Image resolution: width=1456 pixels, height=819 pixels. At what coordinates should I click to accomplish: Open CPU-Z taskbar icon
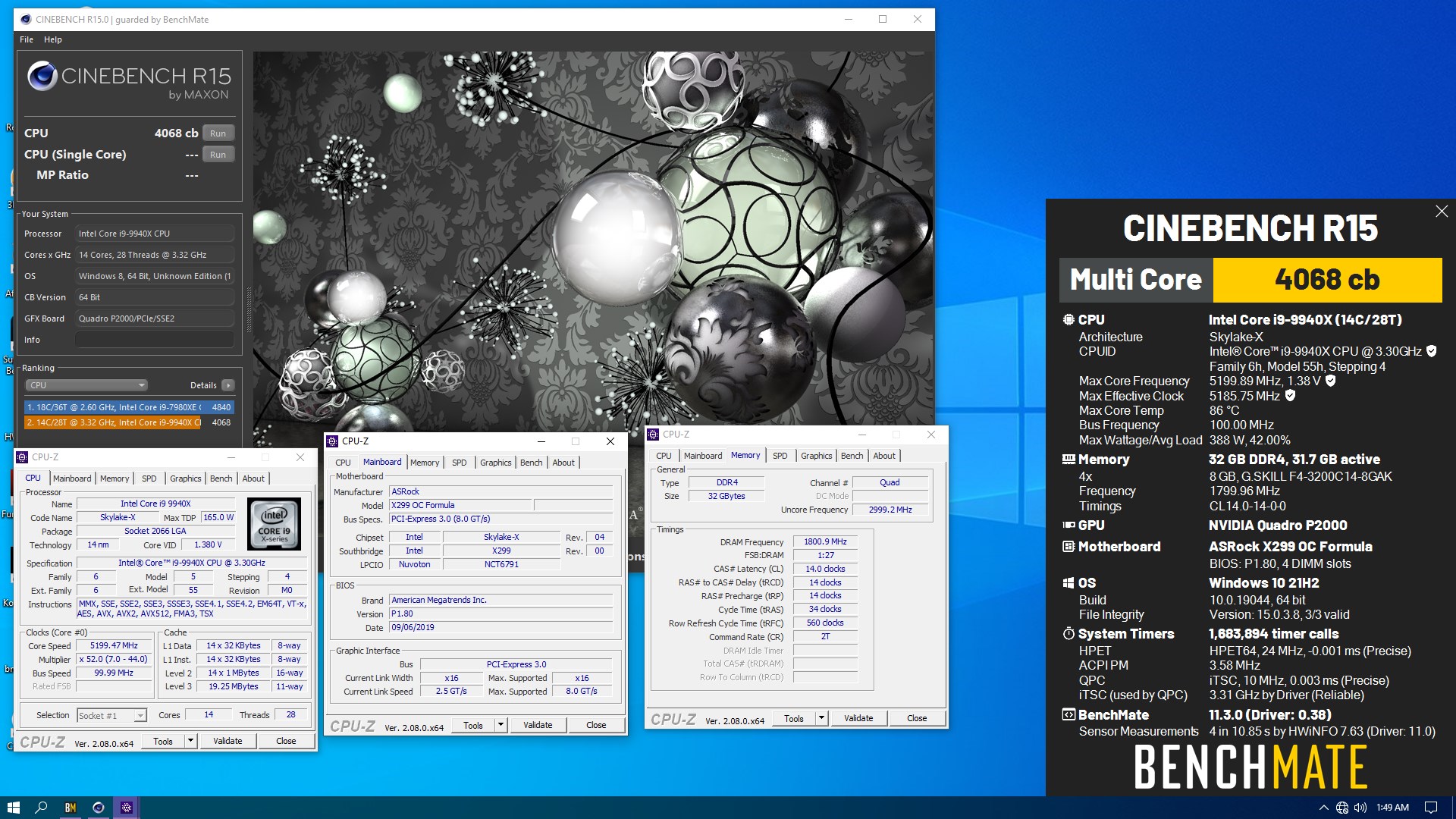click(x=127, y=808)
